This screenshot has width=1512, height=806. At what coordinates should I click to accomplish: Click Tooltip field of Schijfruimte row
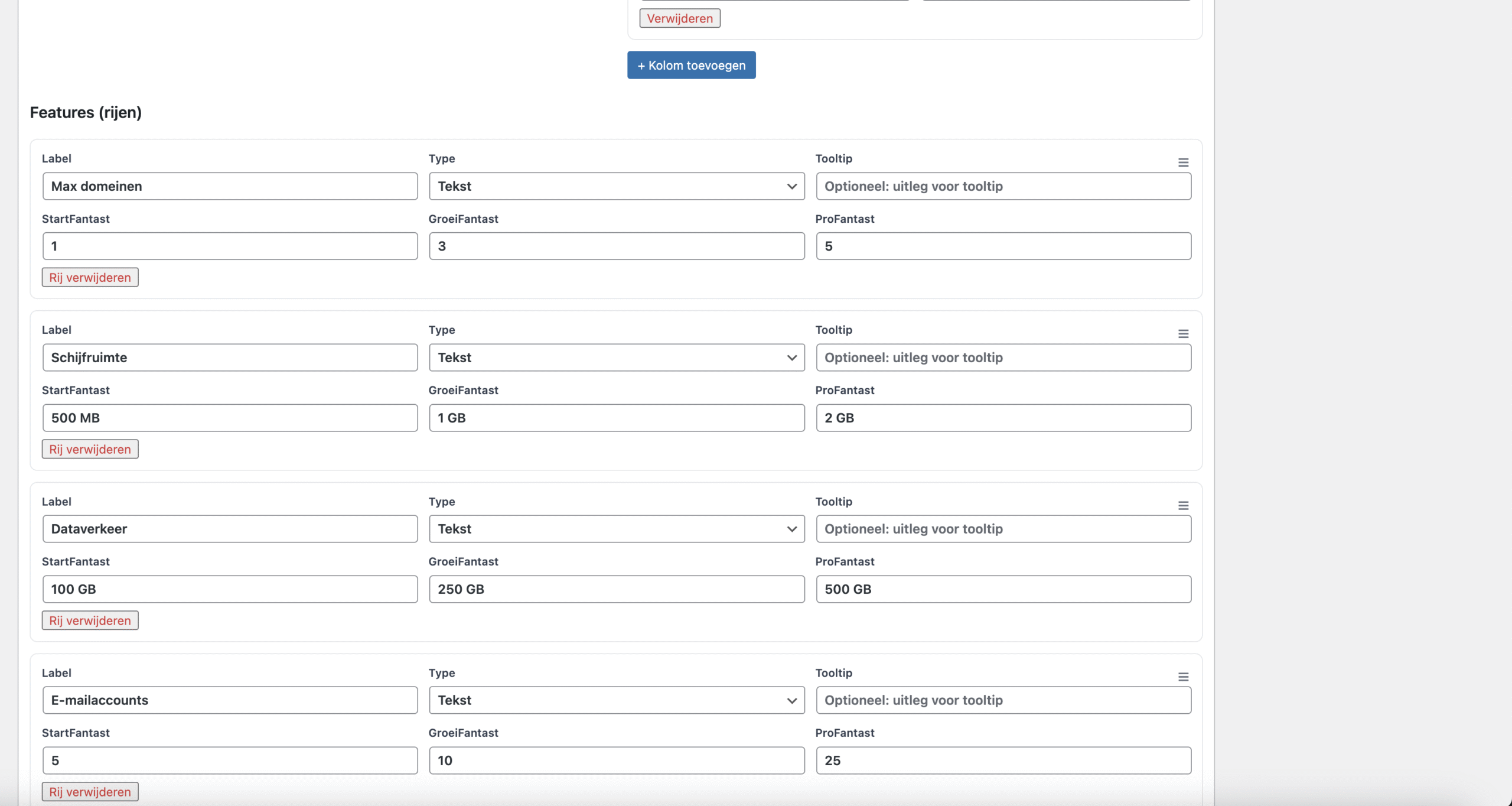pyautogui.click(x=1003, y=357)
